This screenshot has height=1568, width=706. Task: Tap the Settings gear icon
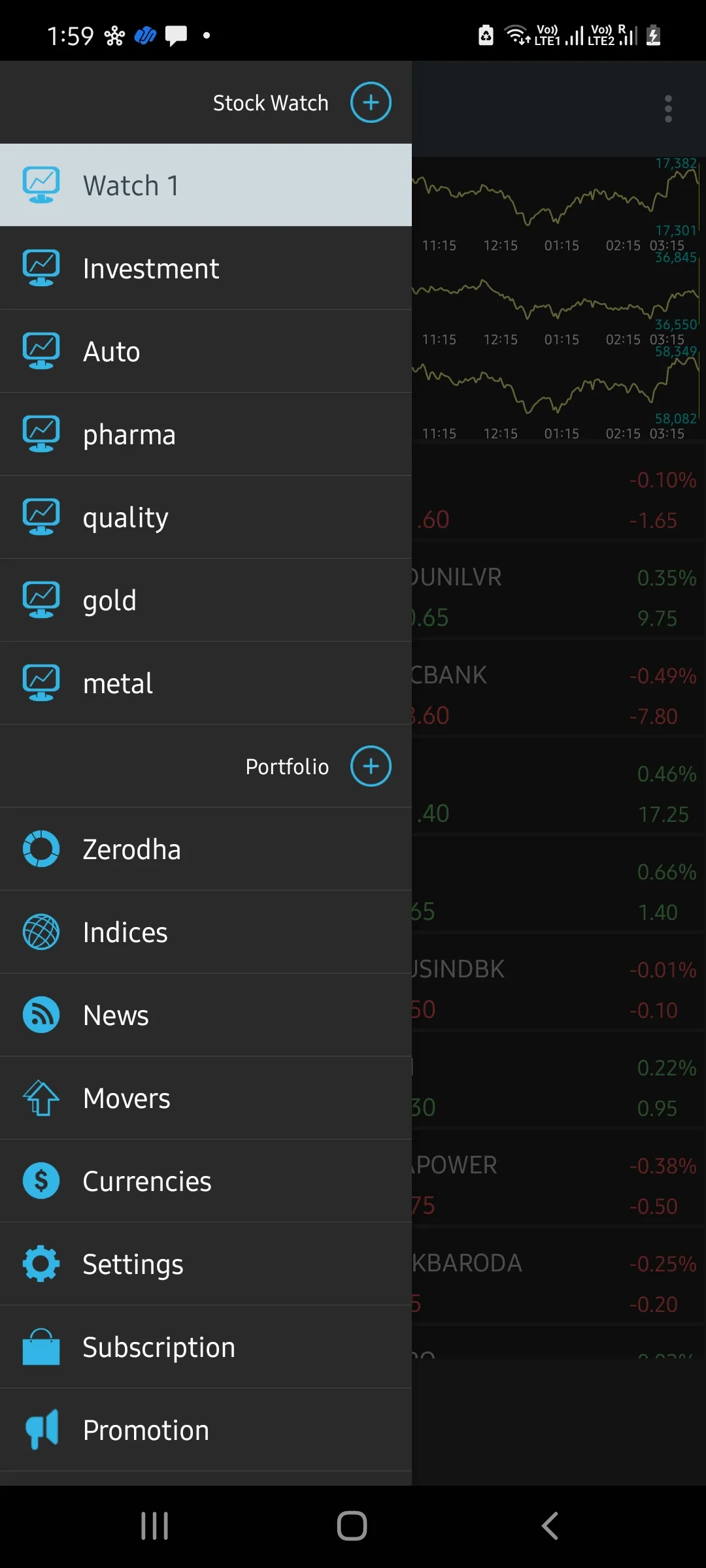[41, 1264]
